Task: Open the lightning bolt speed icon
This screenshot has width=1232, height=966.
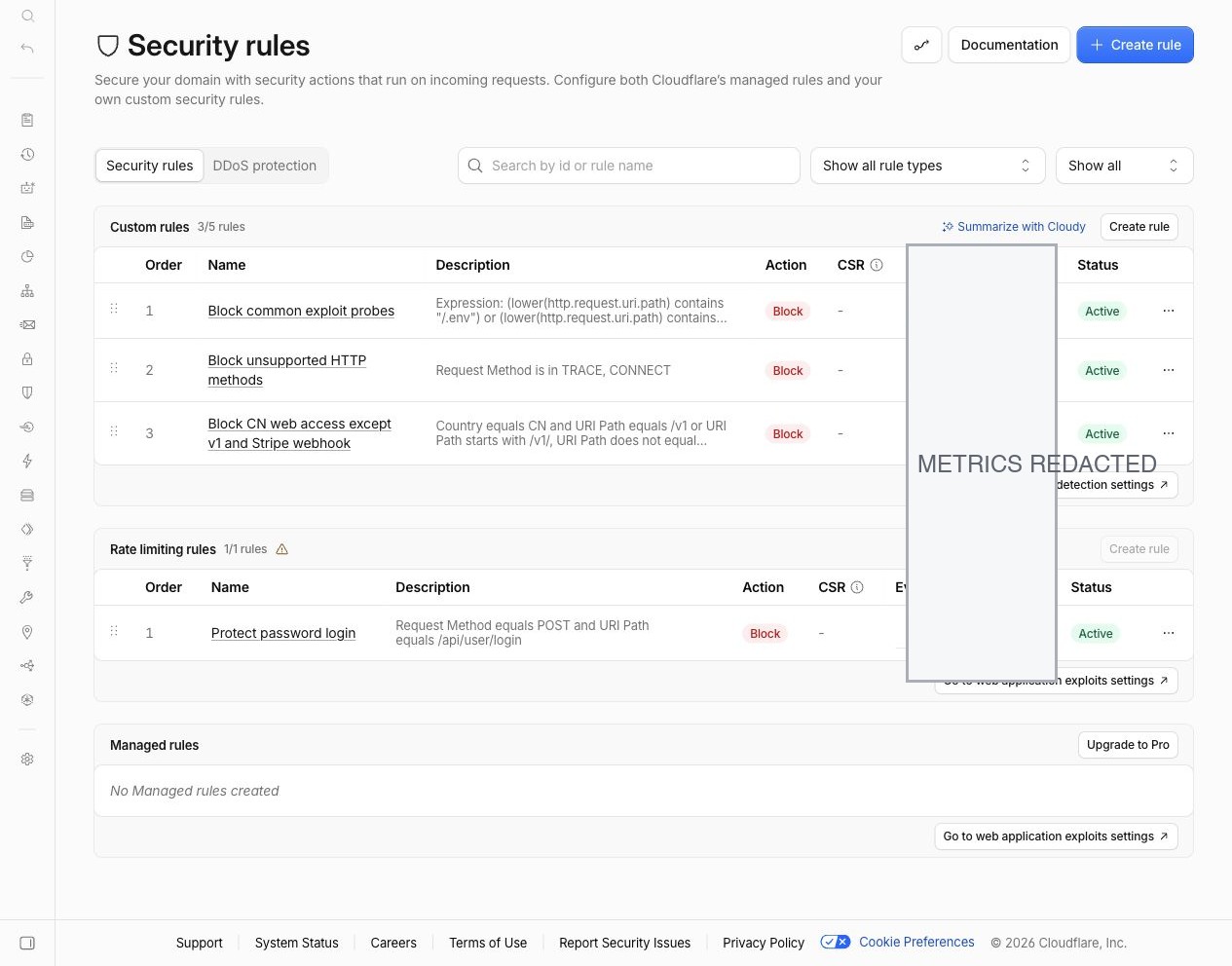Action: click(27, 461)
